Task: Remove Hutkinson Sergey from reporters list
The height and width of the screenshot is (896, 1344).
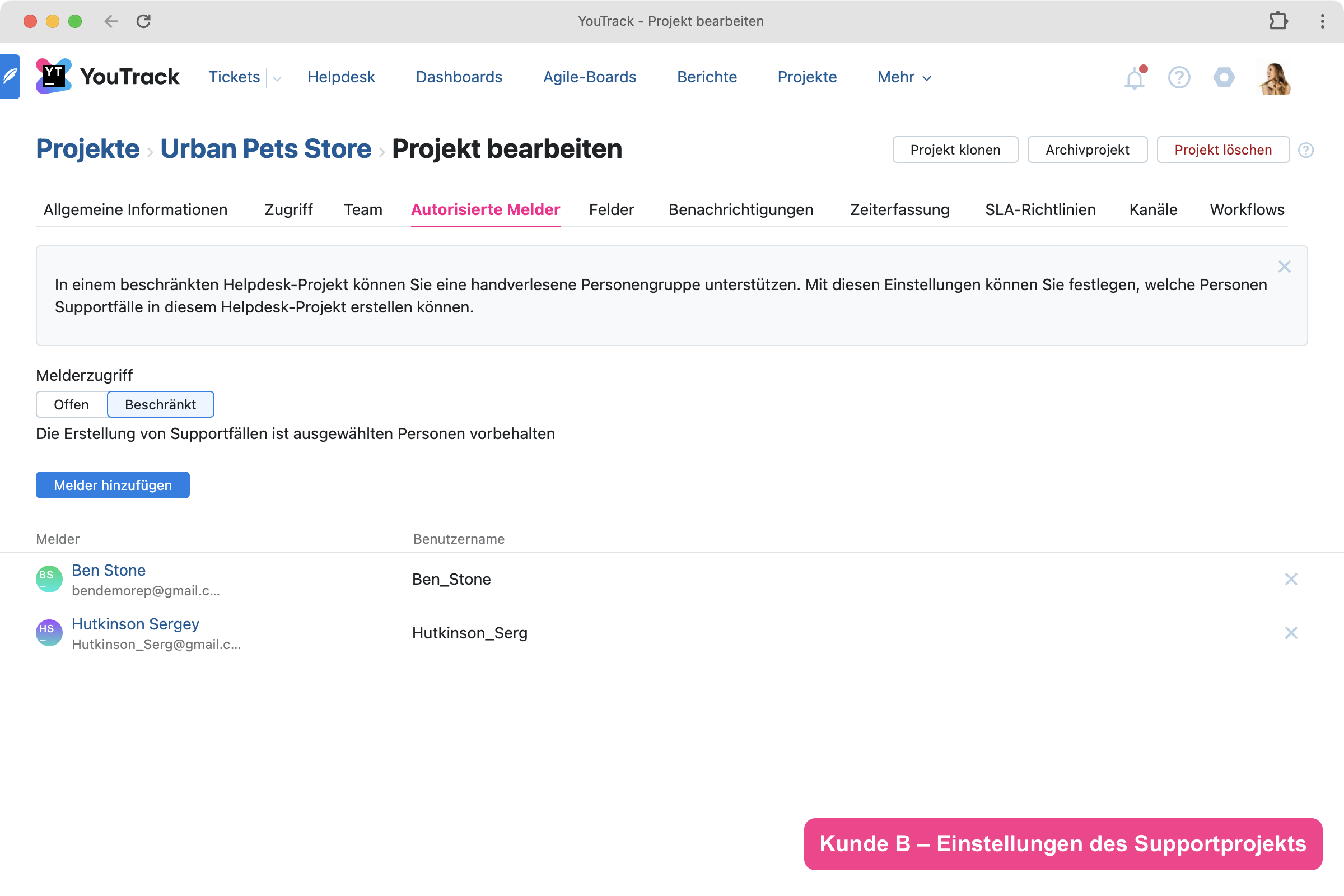Action: click(x=1291, y=633)
